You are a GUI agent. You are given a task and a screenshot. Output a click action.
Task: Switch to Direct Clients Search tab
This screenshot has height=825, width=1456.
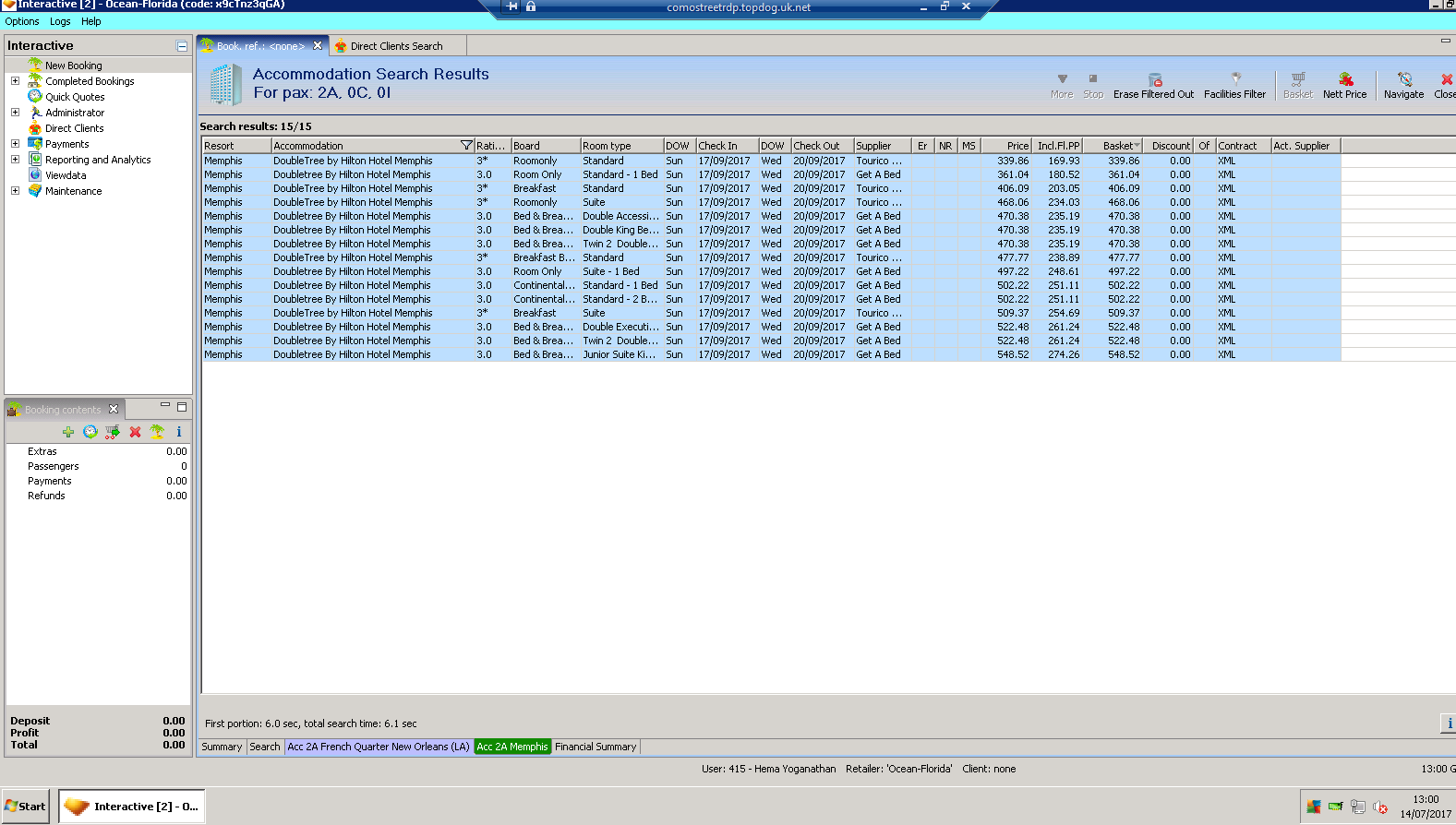pyautogui.click(x=397, y=46)
